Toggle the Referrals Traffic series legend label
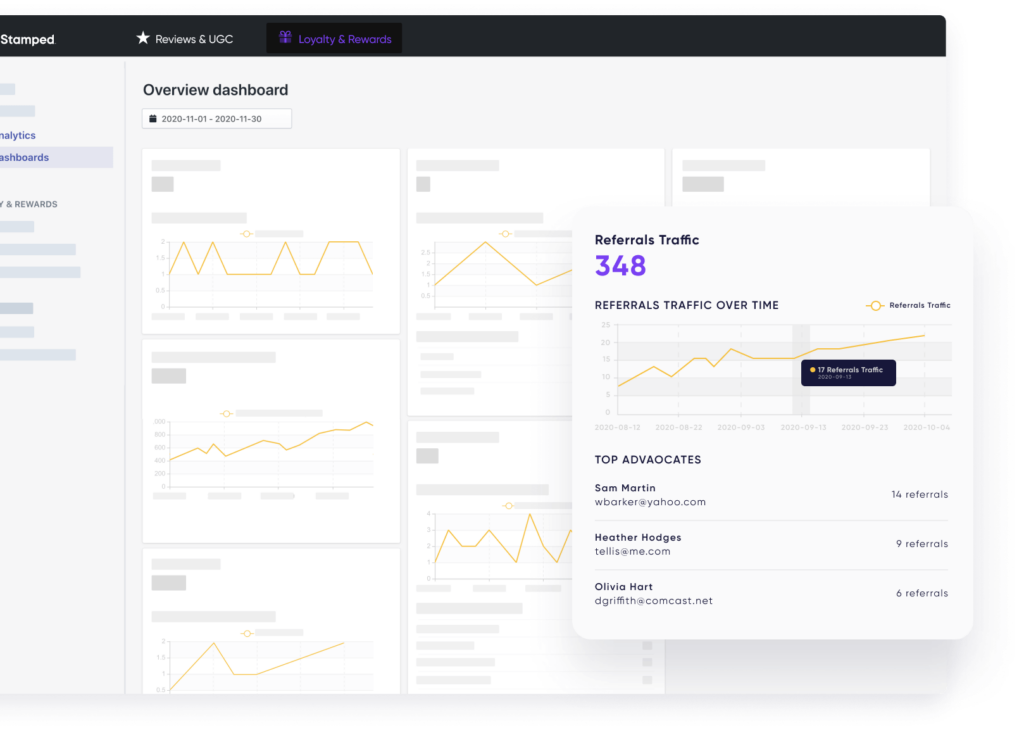 (x=919, y=305)
